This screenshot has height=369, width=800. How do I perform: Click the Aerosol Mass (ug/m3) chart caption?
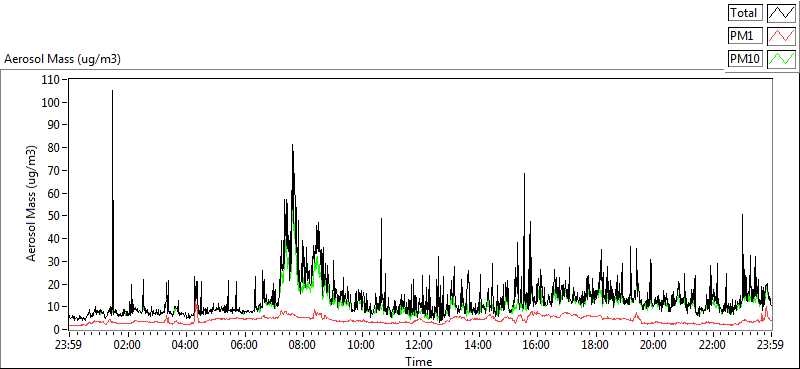point(62,59)
